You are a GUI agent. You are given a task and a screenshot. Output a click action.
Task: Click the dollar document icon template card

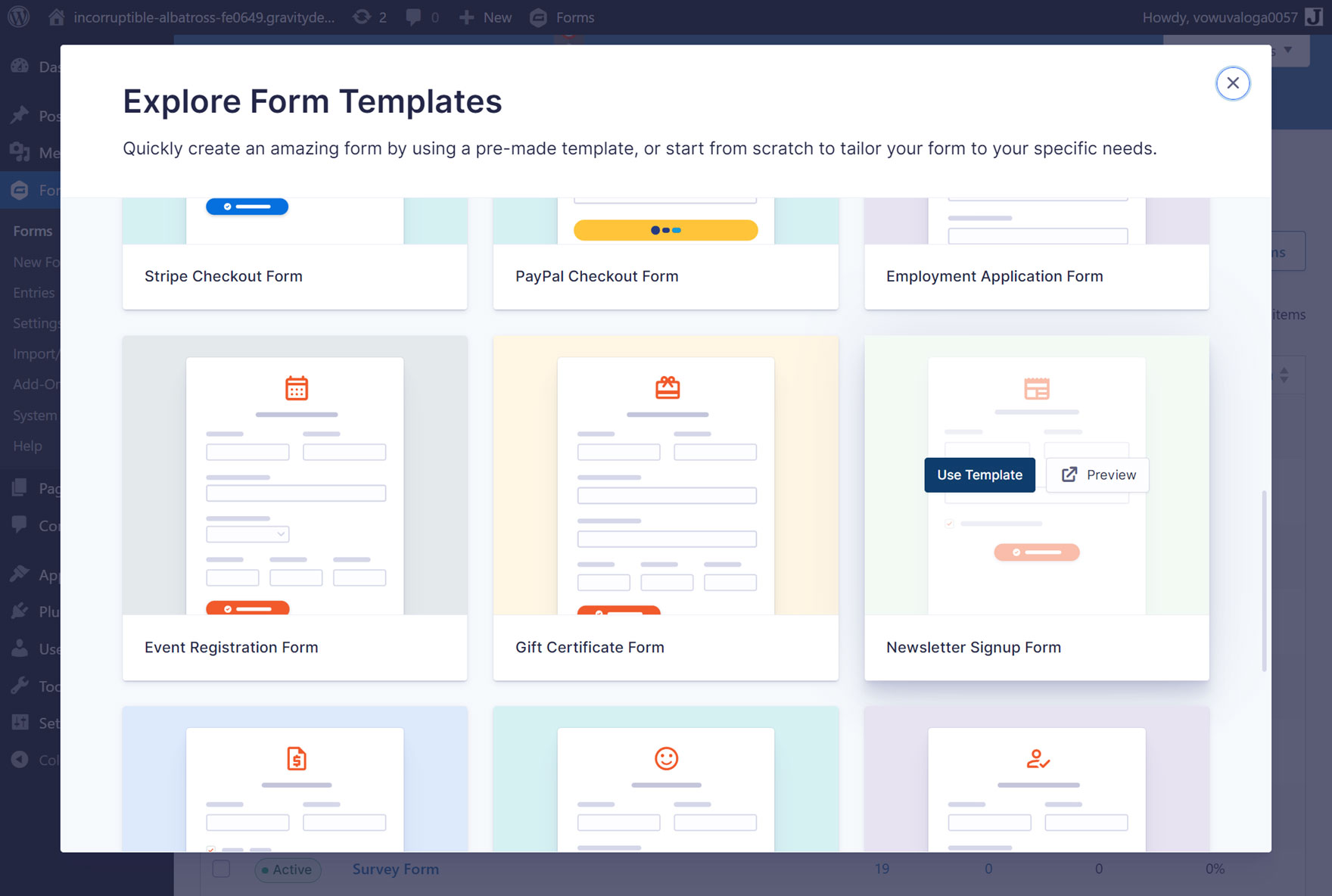295,779
